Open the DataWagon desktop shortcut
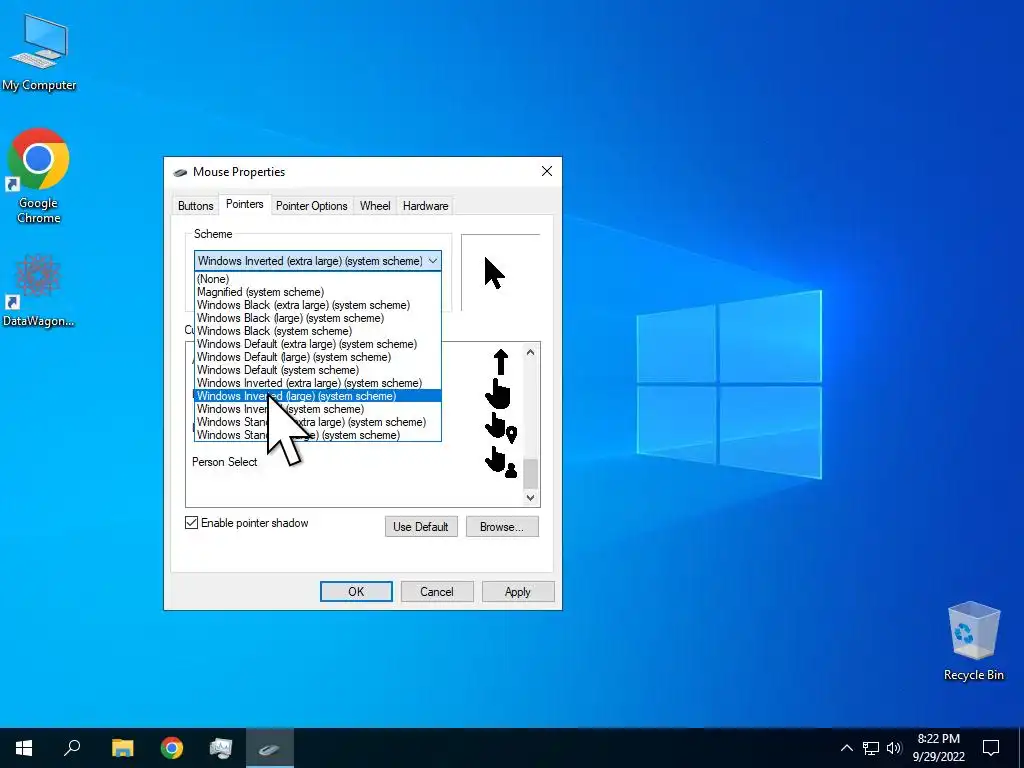 pyautogui.click(x=38, y=291)
